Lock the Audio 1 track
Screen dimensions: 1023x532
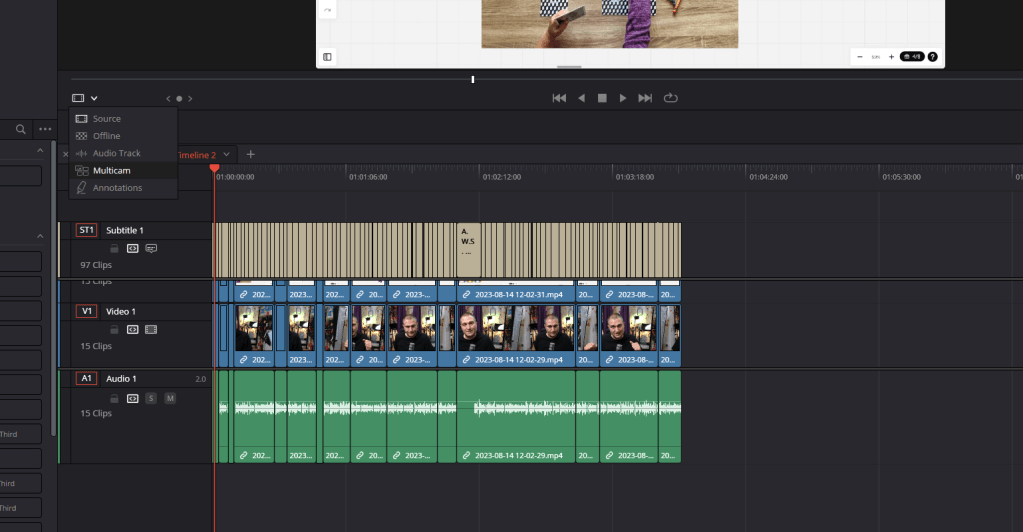pos(114,398)
